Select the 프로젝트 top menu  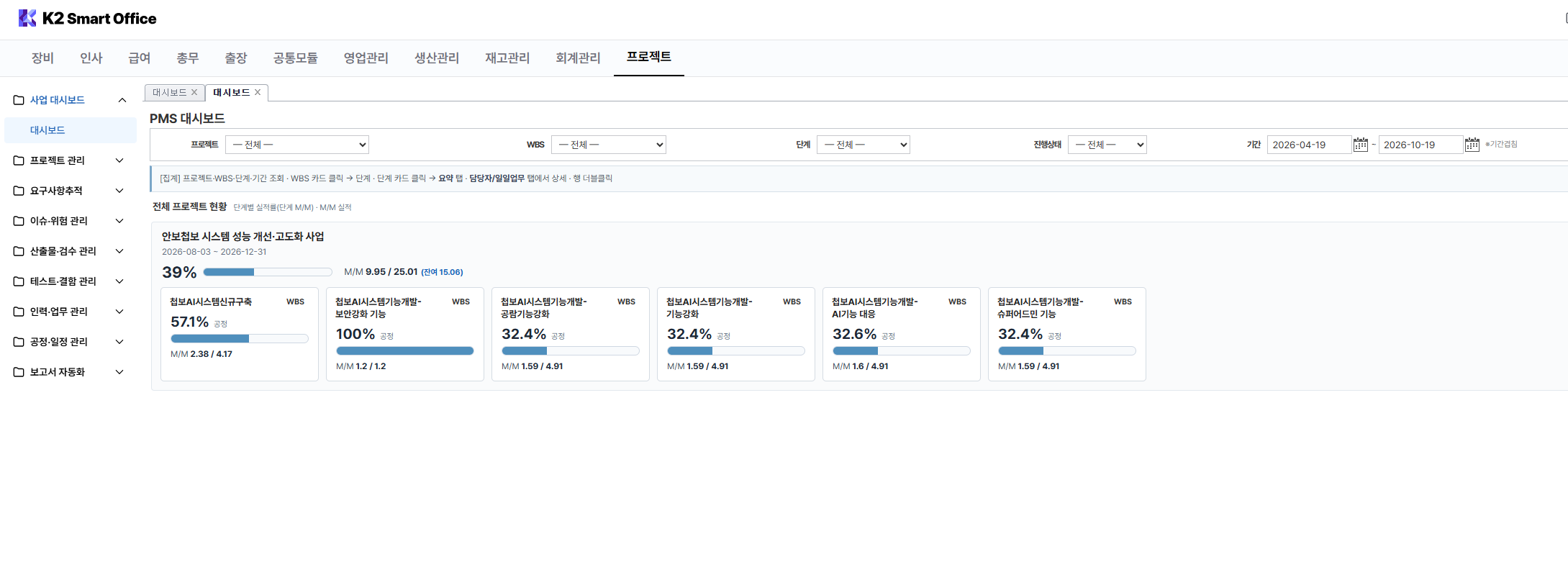coord(649,57)
